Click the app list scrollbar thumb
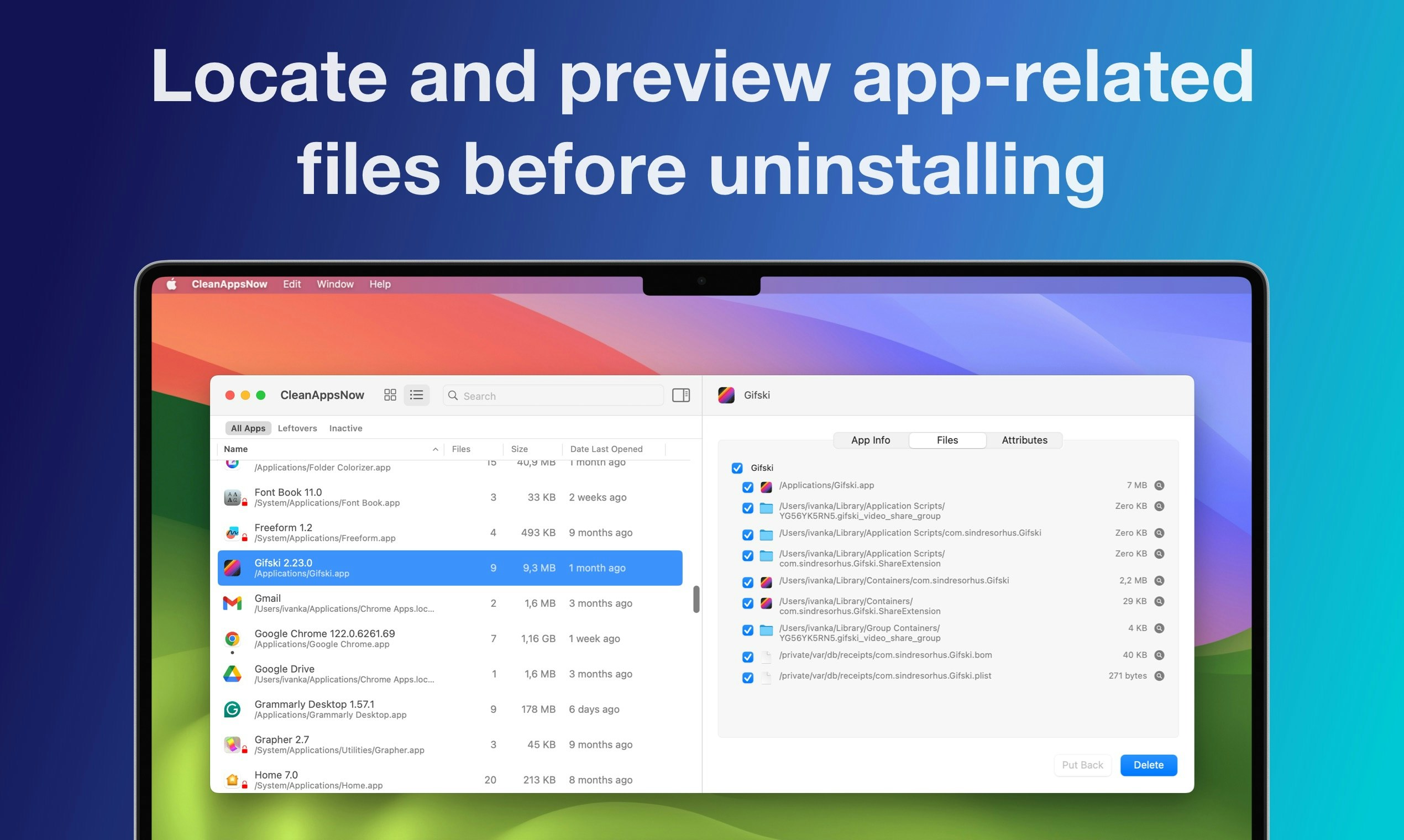Viewport: 1404px width, 840px height. pyautogui.click(x=696, y=600)
